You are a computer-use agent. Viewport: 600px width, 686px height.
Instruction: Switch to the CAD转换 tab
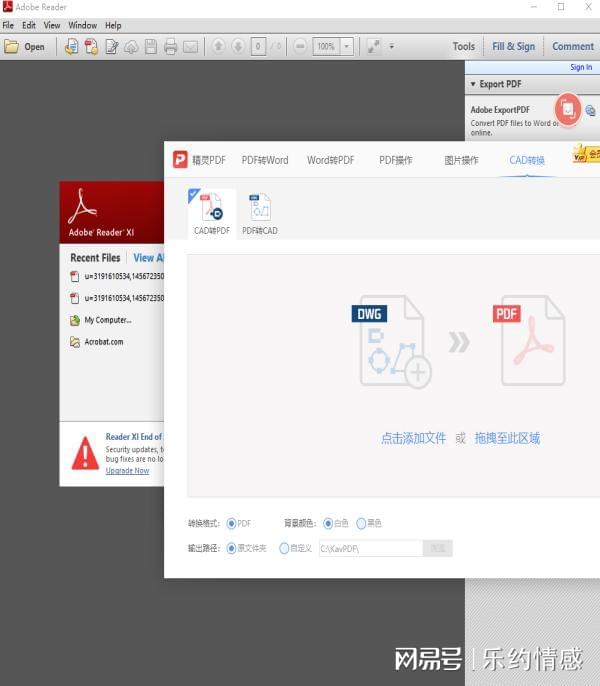pos(527,160)
